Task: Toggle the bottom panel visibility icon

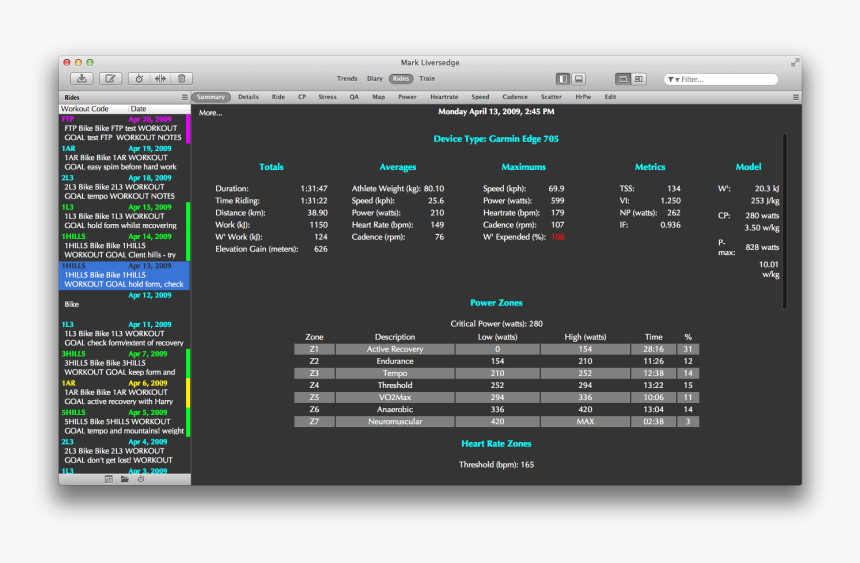Action: (x=578, y=79)
